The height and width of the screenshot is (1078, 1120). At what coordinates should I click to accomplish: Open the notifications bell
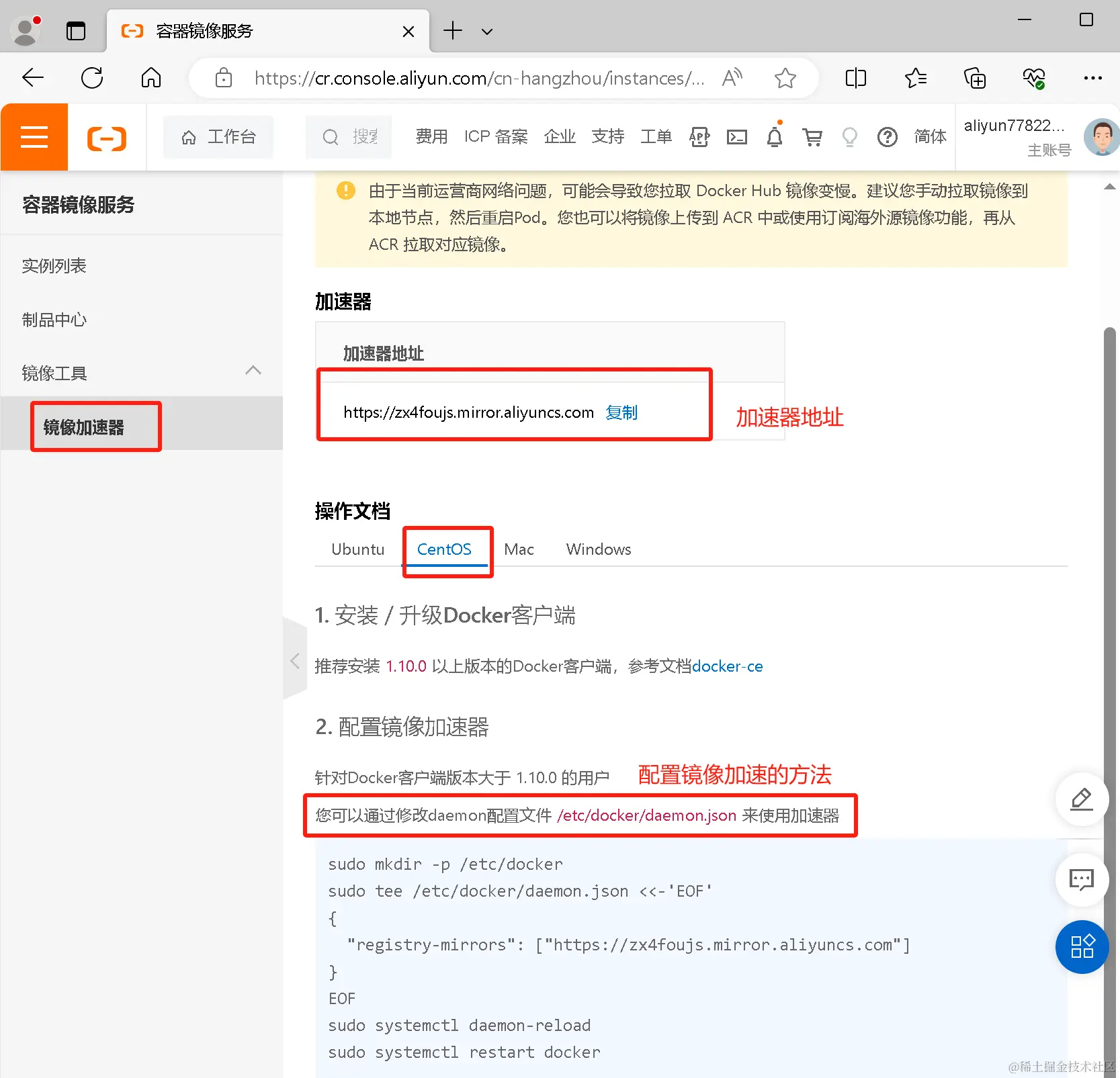pos(775,136)
